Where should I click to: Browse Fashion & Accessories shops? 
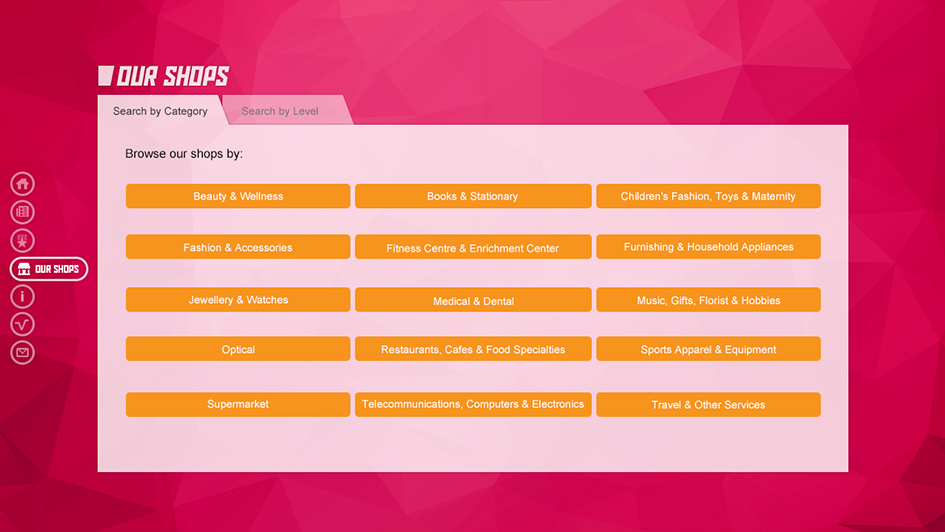[238, 247]
